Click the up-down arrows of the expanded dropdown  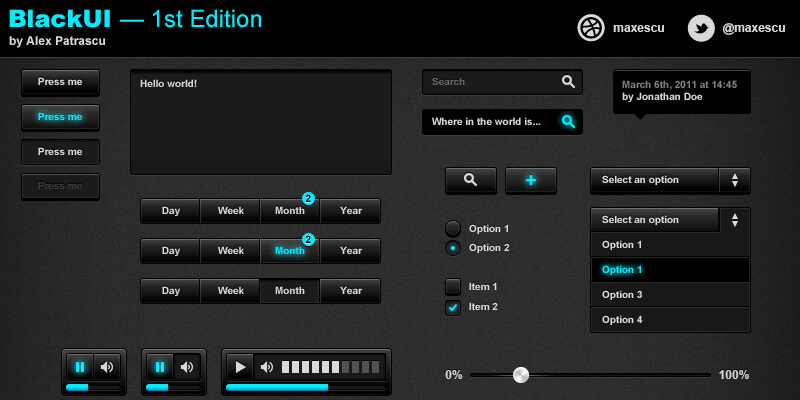pos(735,220)
